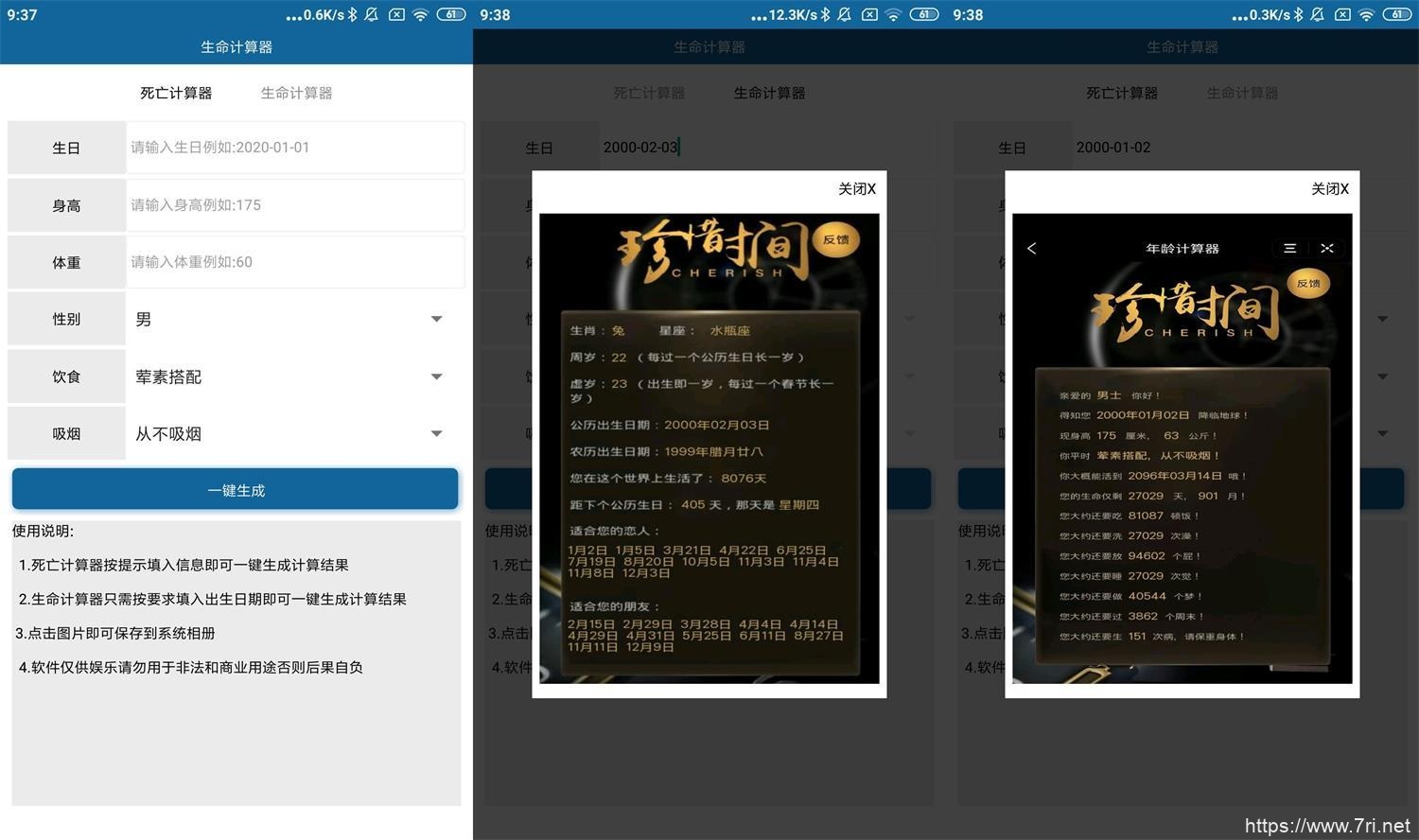Viewport: 1419px width, 840px height.
Task: Tap Wi-Fi icon beside 12.3K/s speed indicator
Action: coord(893,14)
